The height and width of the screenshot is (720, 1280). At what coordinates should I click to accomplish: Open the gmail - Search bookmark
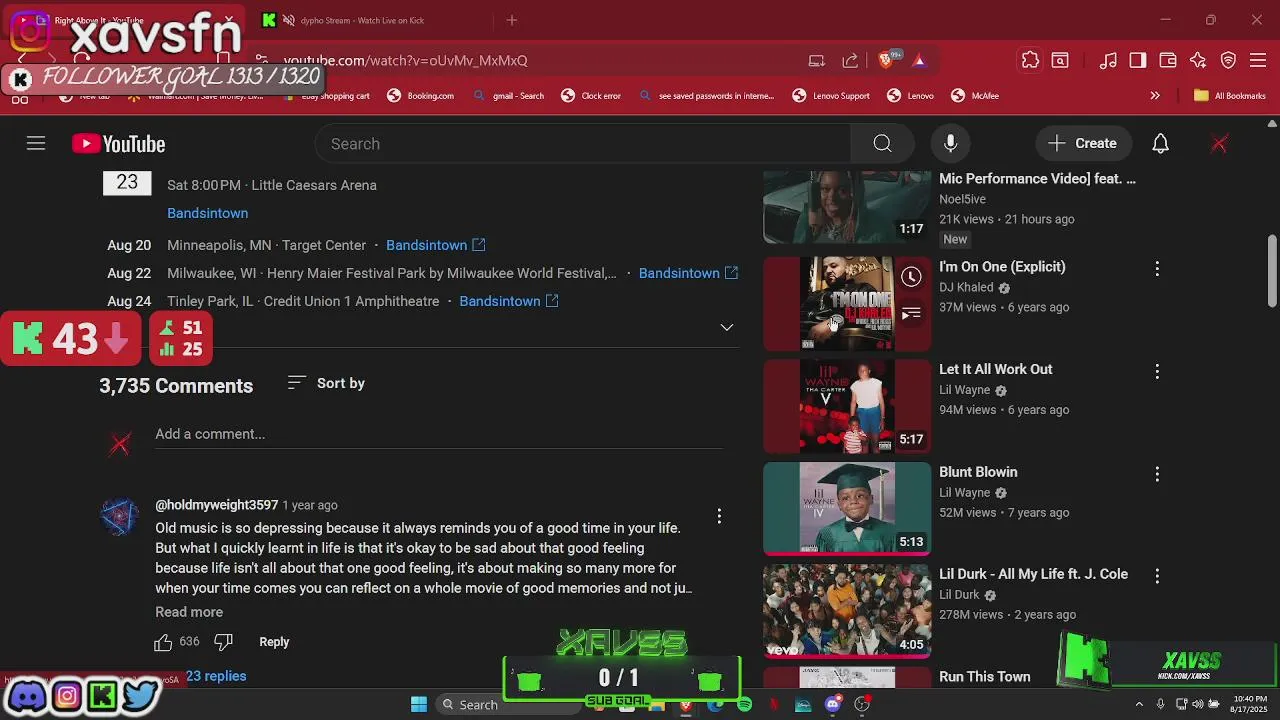509,96
